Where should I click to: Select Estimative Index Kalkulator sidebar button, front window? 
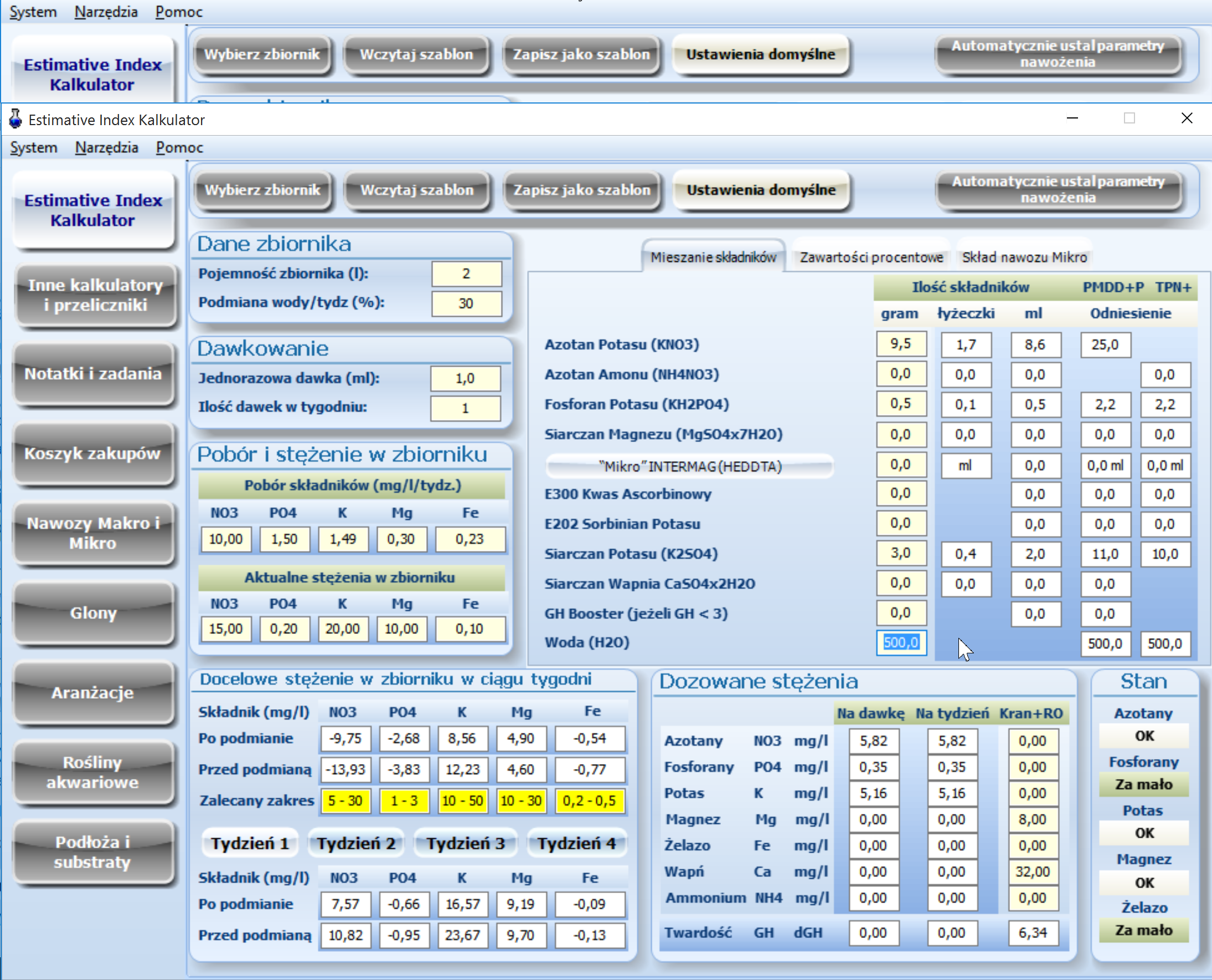pos(93,210)
